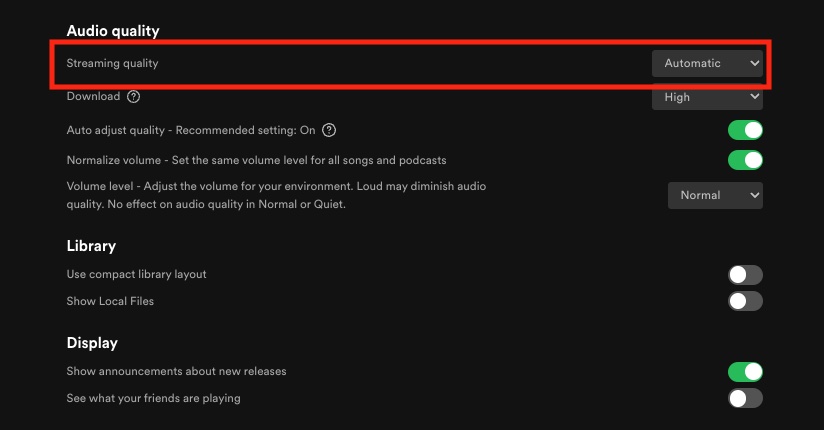824x430 pixels.
Task: Click the Library section heading
Action: (x=91, y=246)
